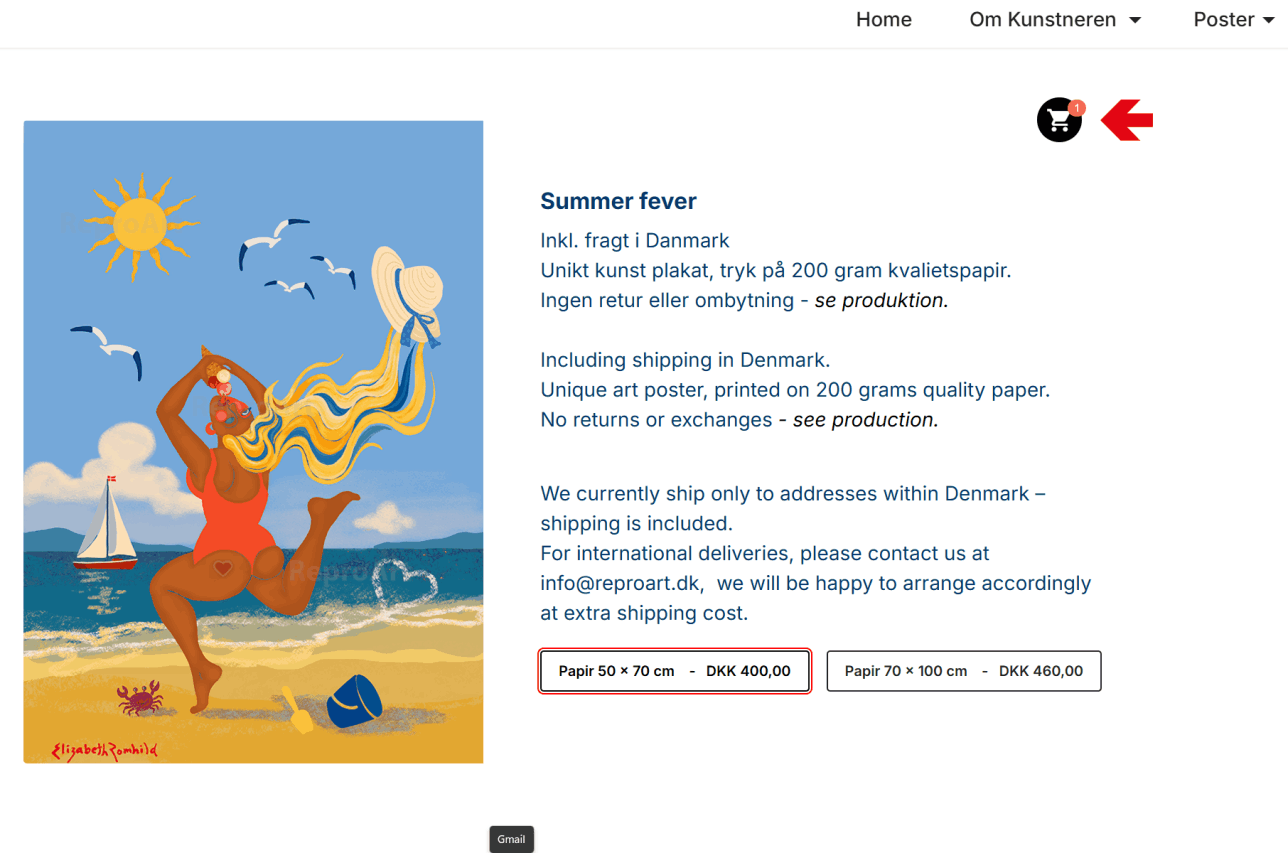The width and height of the screenshot is (1288, 853).
Task: Open the Poster menu label
Action: tap(1224, 19)
